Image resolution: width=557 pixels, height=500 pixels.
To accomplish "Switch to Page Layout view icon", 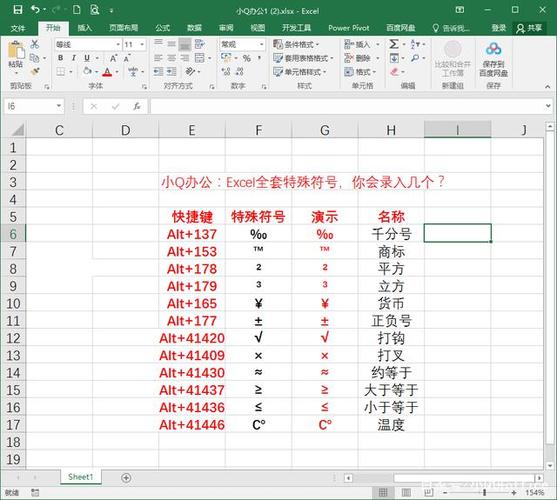I will click(x=406, y=492).
